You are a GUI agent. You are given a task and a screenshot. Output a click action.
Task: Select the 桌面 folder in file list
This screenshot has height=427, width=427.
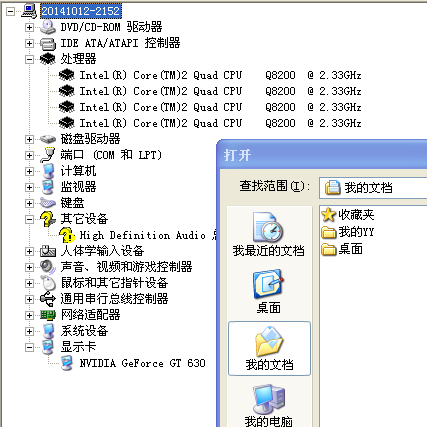point(342,249)
